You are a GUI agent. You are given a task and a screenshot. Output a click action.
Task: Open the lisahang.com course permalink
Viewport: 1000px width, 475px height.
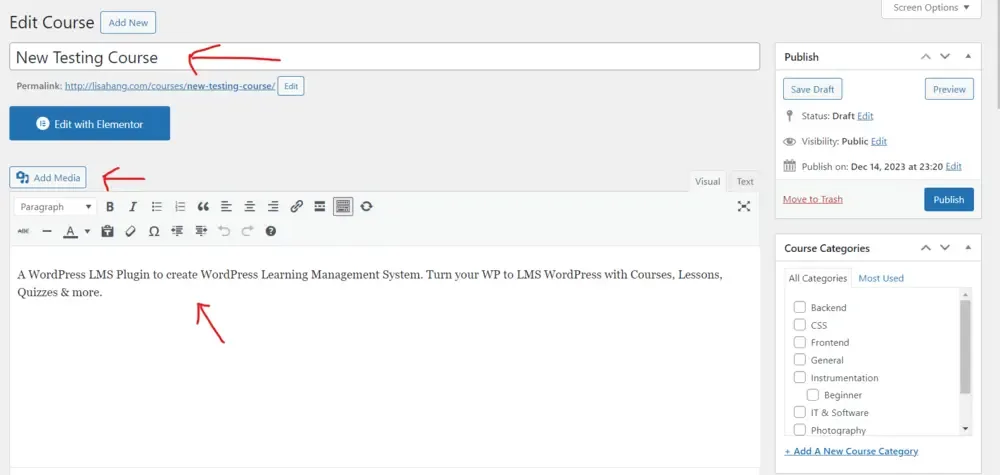pyautogui.click(x=170, y=86)
